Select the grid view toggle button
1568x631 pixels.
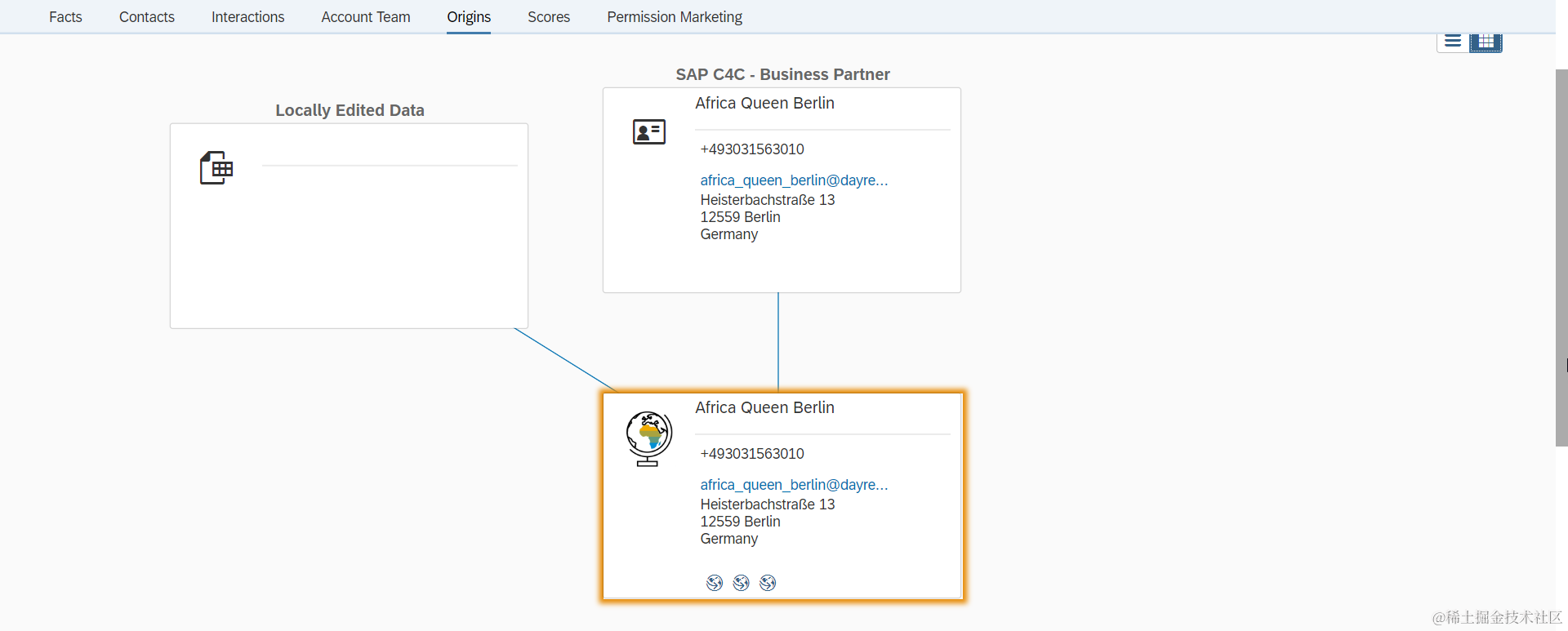(1486, 42)
